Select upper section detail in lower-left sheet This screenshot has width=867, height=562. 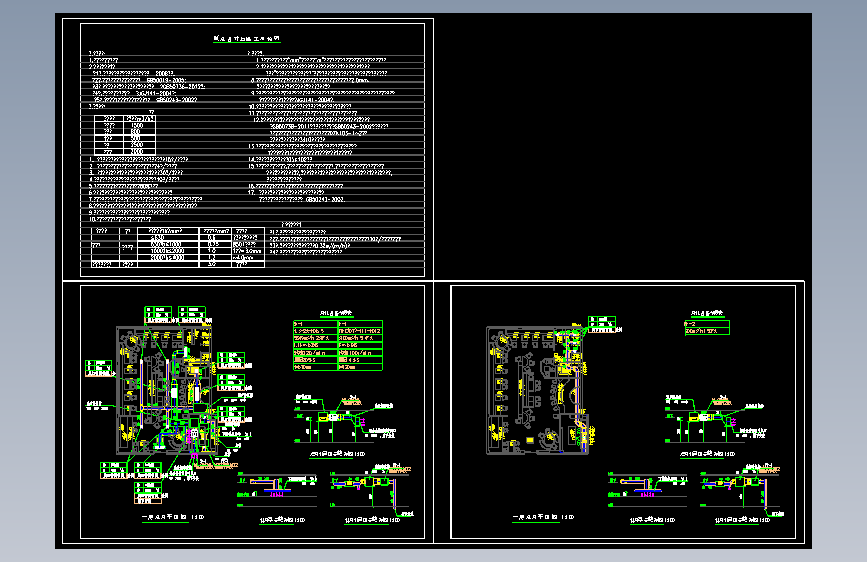pyautogui.click(x=345, y=419)
